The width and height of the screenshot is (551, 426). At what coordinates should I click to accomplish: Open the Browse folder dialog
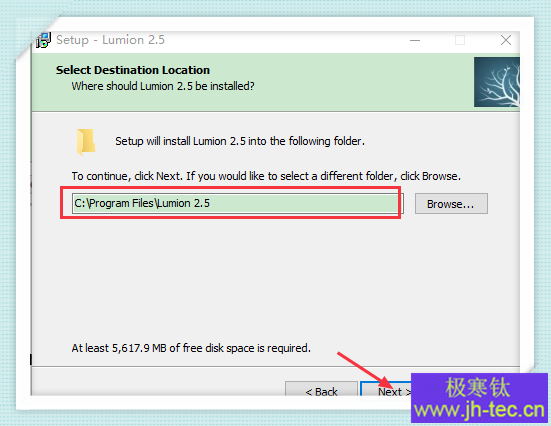pyautogui.click(x=451, y=204)
